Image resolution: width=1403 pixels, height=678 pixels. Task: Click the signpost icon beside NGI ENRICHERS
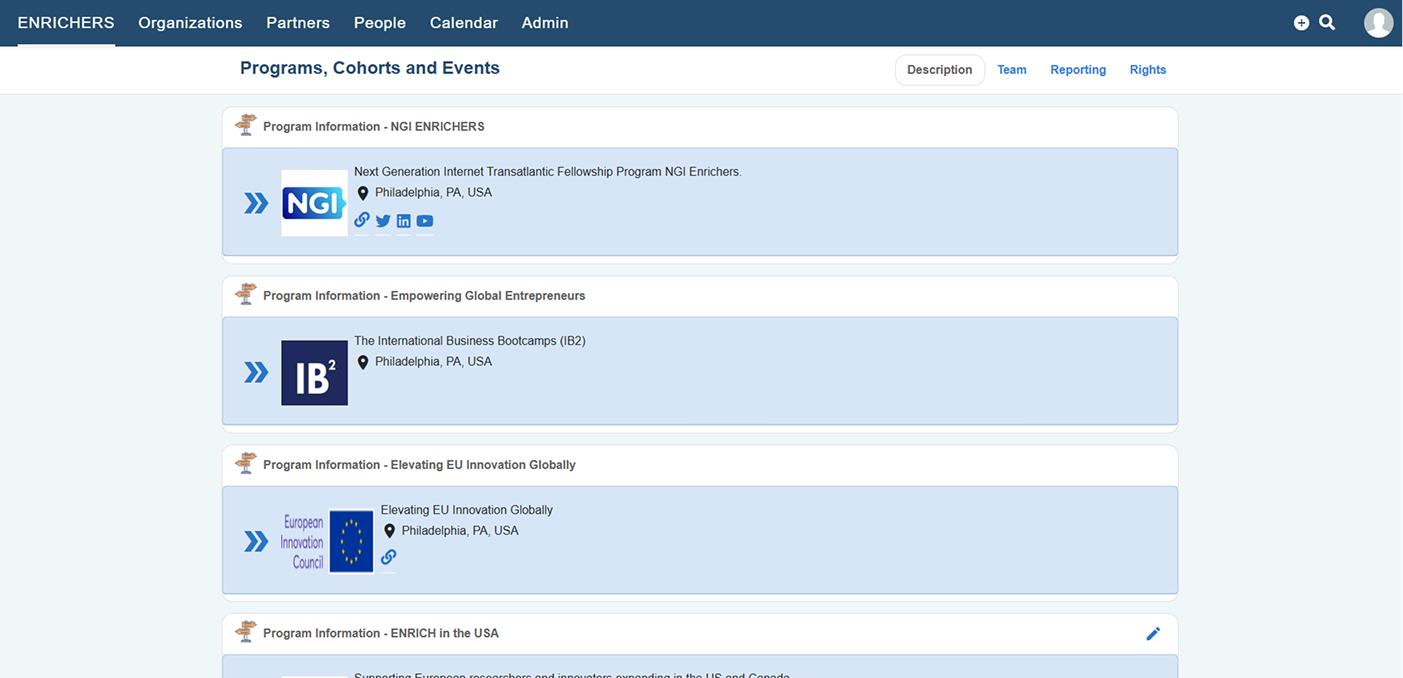245,126
